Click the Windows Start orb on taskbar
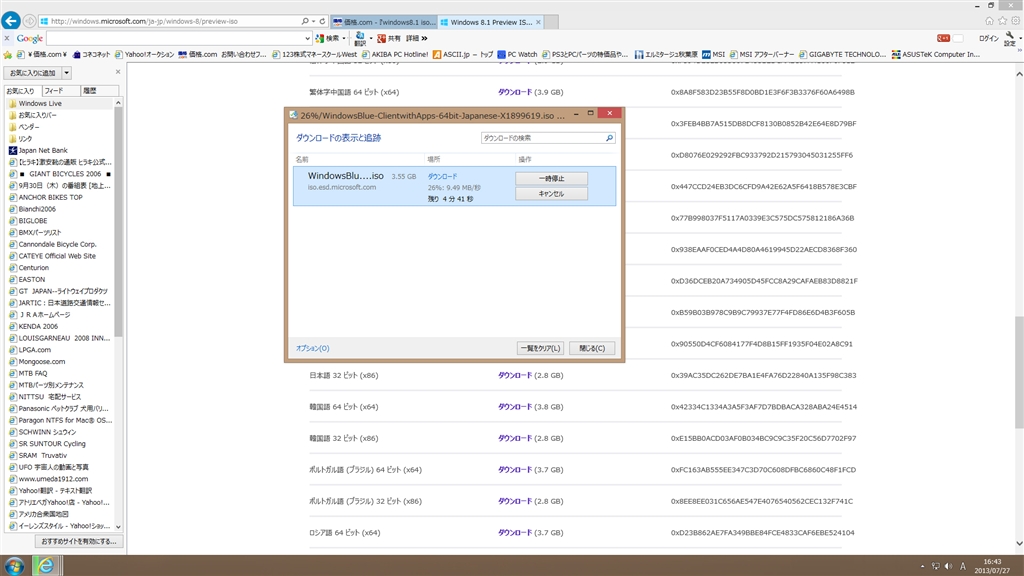The width and height of the screenshot is (1024, 576). [x=14, y=565]
